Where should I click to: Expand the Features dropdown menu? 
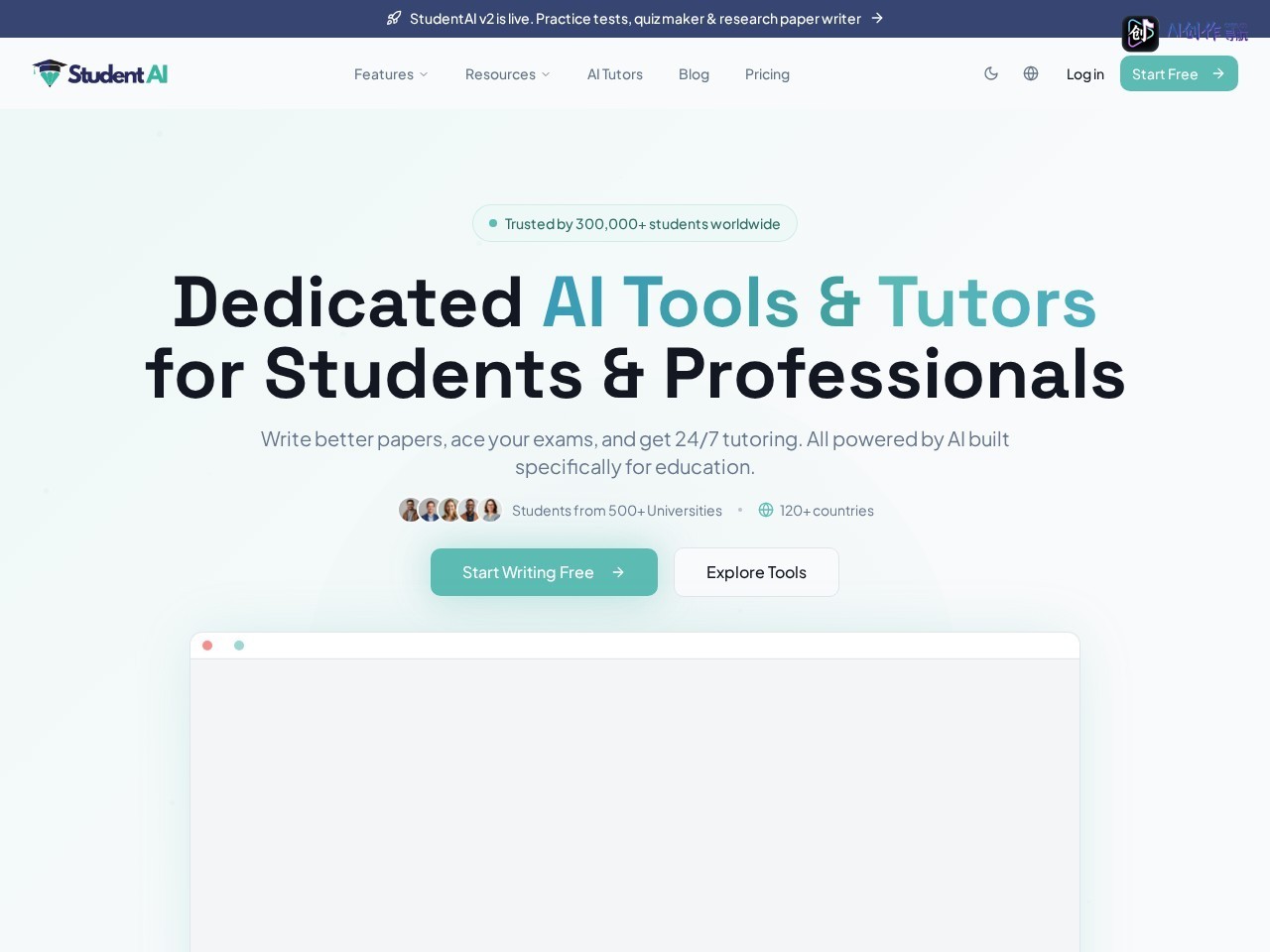pos(391,74)
